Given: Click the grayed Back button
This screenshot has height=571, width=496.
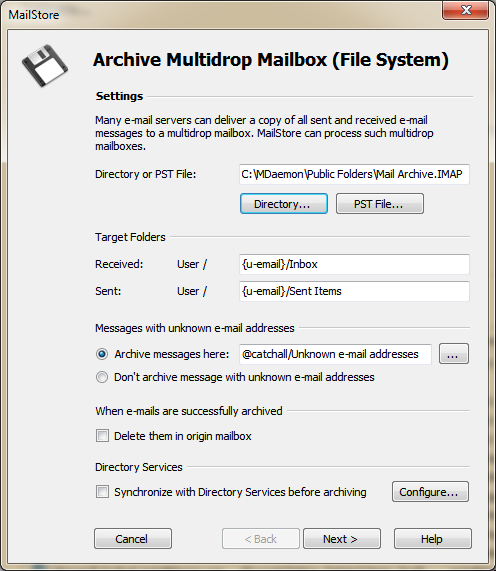Looking at the screenshot, I should [260, 539].
